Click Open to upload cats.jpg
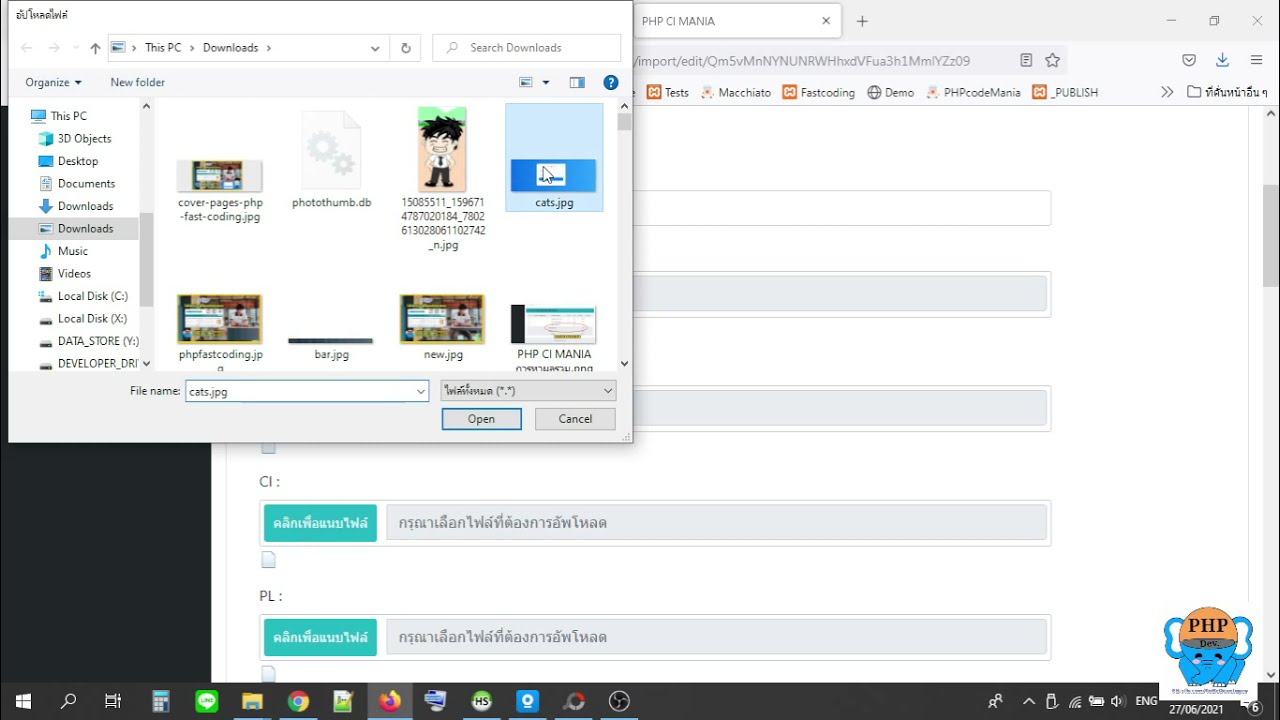Screen dimensions: 1280x720 tap(481, 419)
